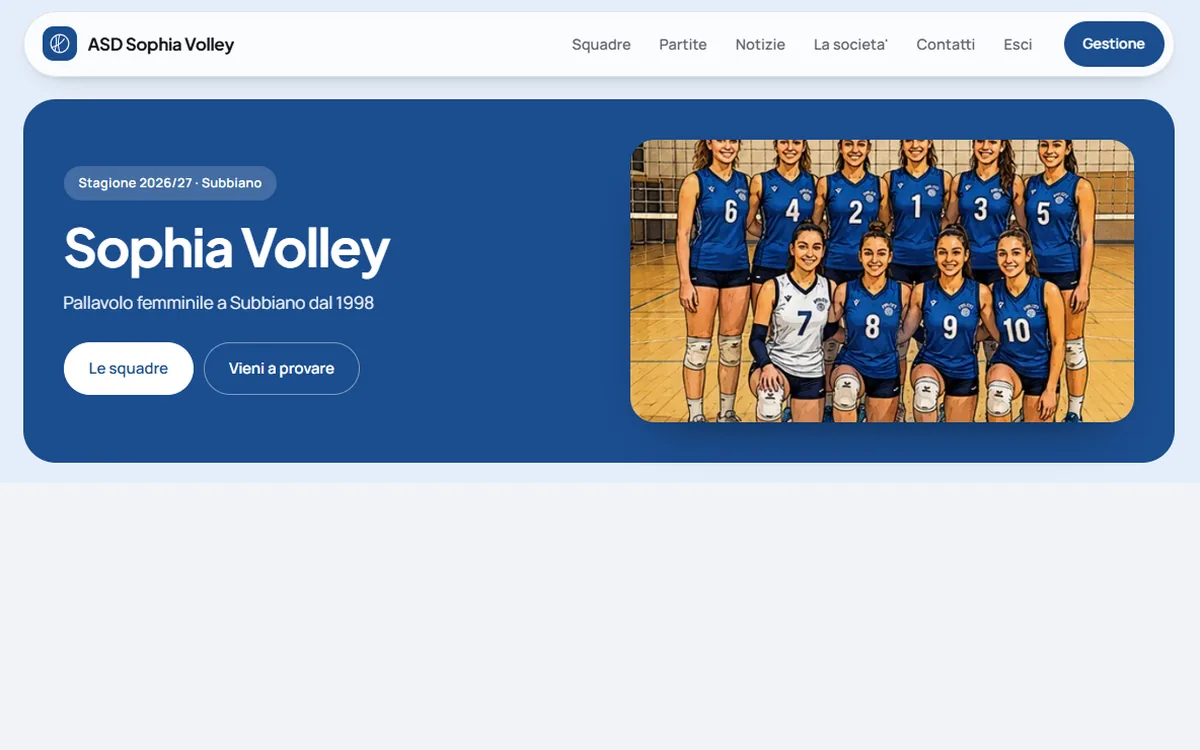This screenshot has height=750, width=1200.
Task: Click the Pallavolo femminile a Subbiano dal 1998 text
Action: tap(219, 303)
